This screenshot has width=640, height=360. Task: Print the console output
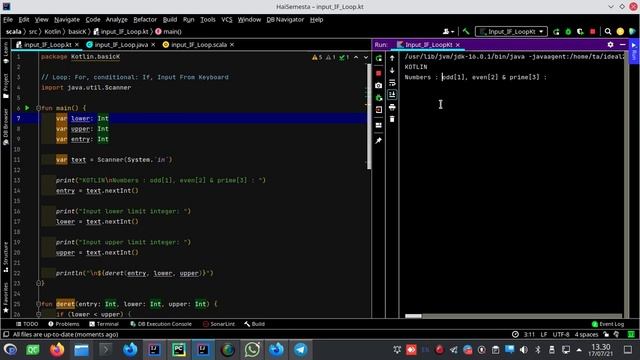[392, 107]
